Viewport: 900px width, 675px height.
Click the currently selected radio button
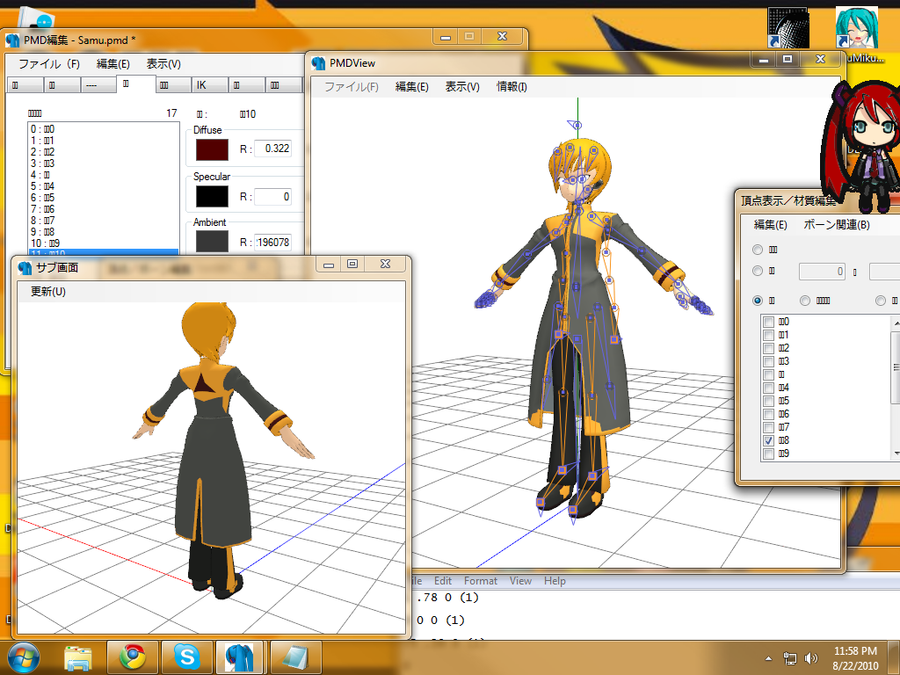pos(758,300)
